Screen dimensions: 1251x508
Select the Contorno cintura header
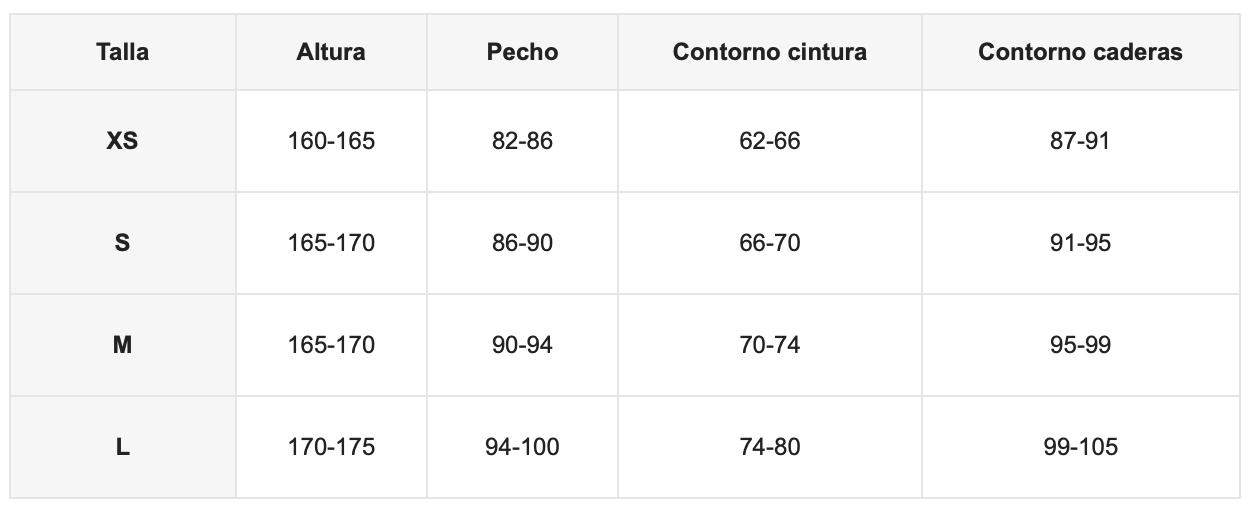point(770,52)
